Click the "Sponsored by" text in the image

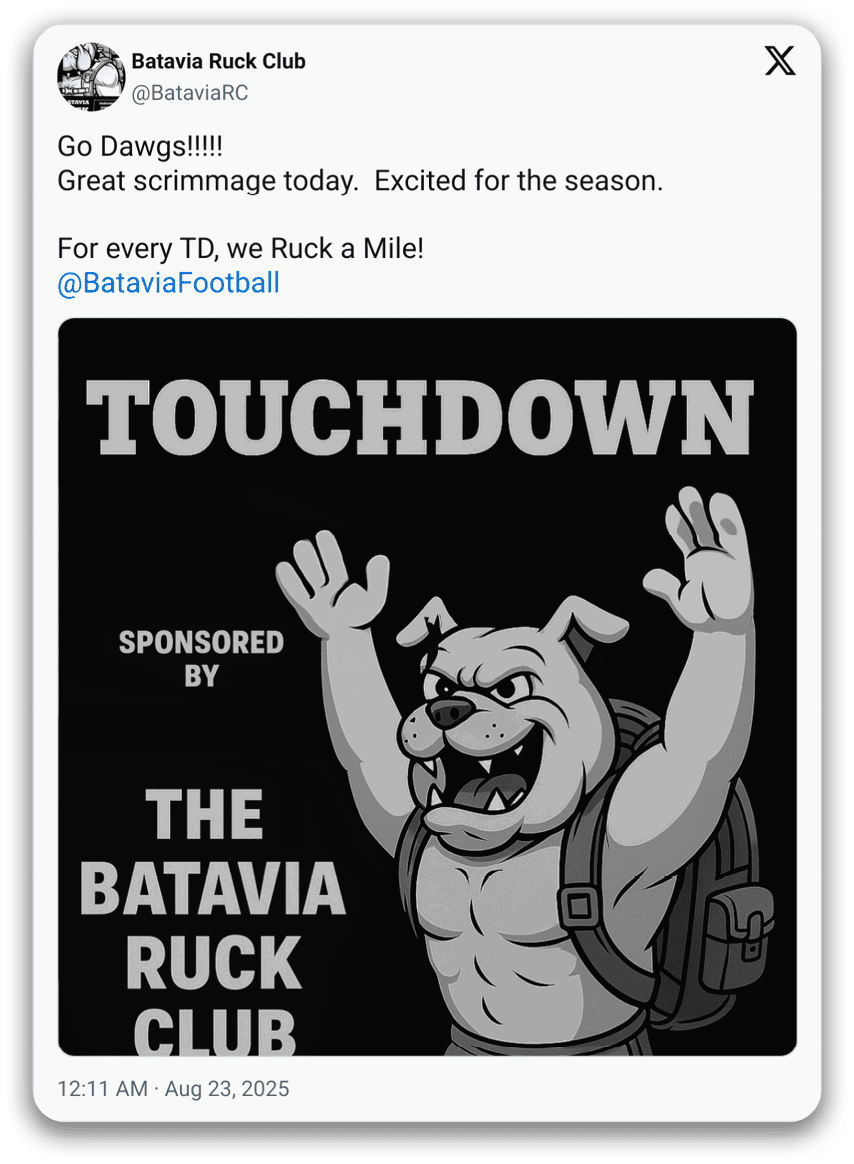(201, 658)
